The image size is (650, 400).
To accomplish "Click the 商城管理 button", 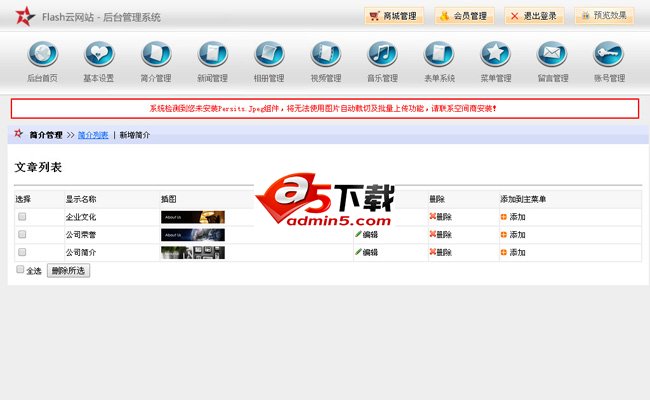I will tap(394, 16).
